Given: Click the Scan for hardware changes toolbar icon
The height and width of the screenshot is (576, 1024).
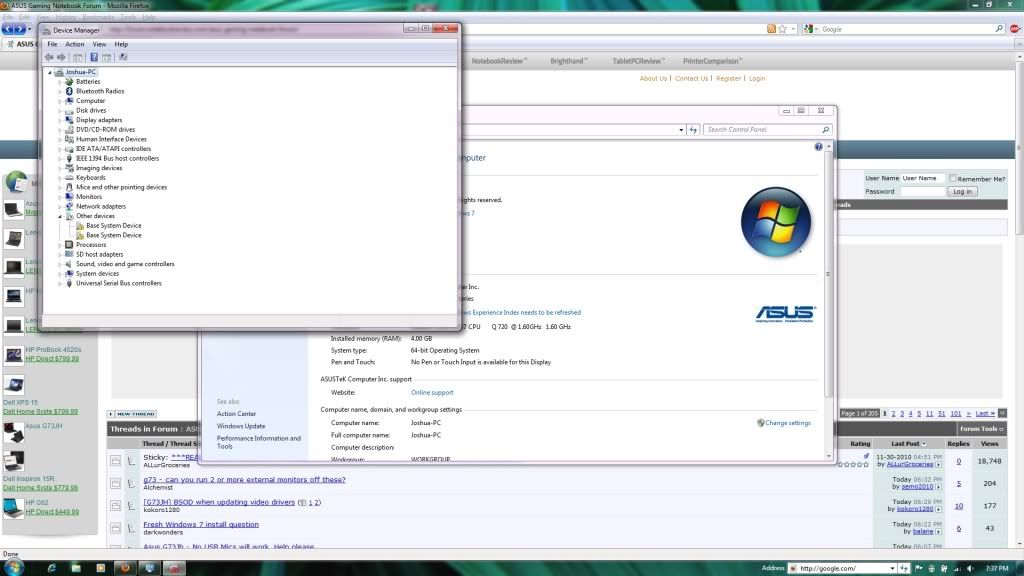Looking at the screenshot, I should click(123, 57).
